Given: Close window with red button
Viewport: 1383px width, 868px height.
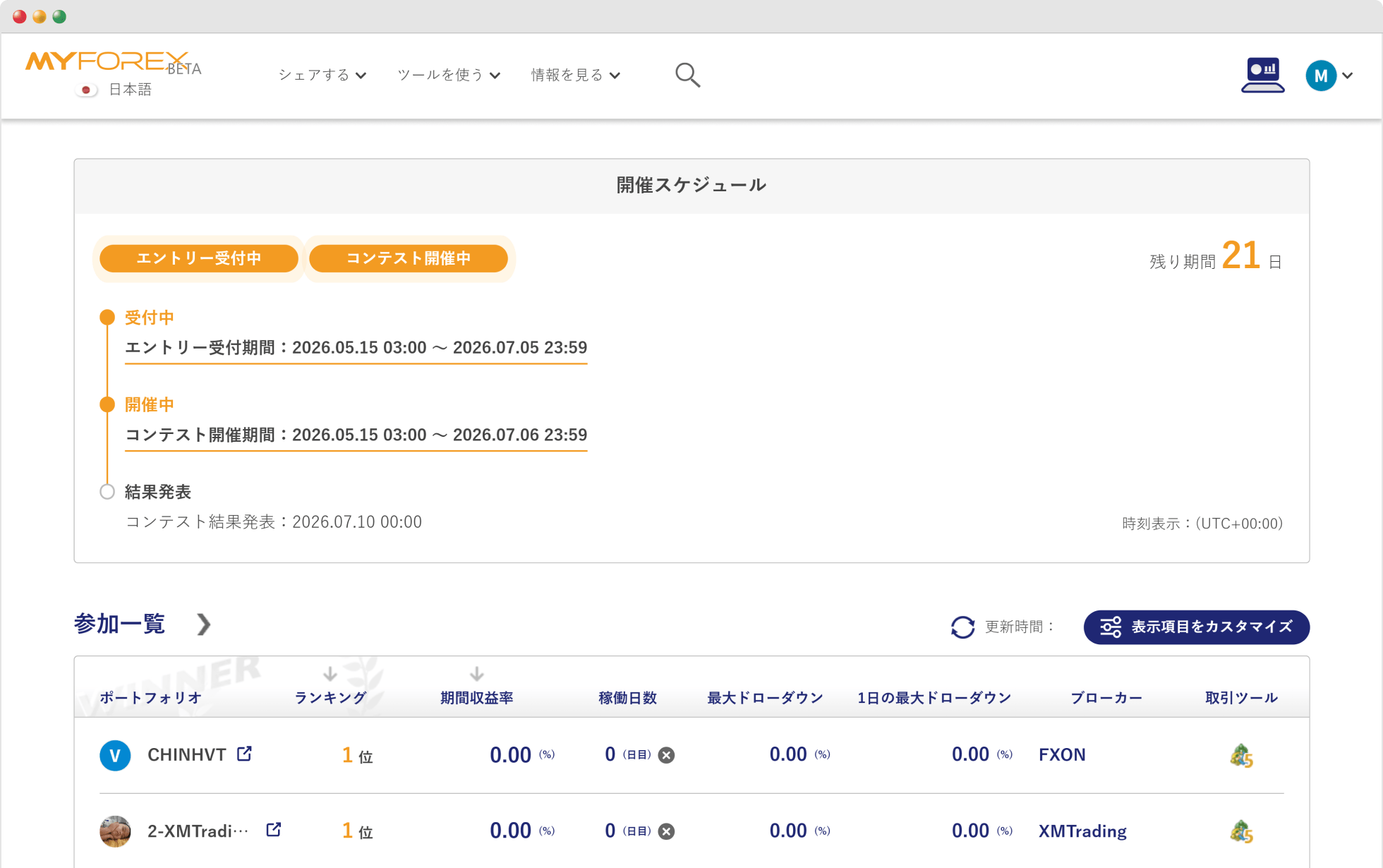Looking at the screenshot, I should point(20,16).
